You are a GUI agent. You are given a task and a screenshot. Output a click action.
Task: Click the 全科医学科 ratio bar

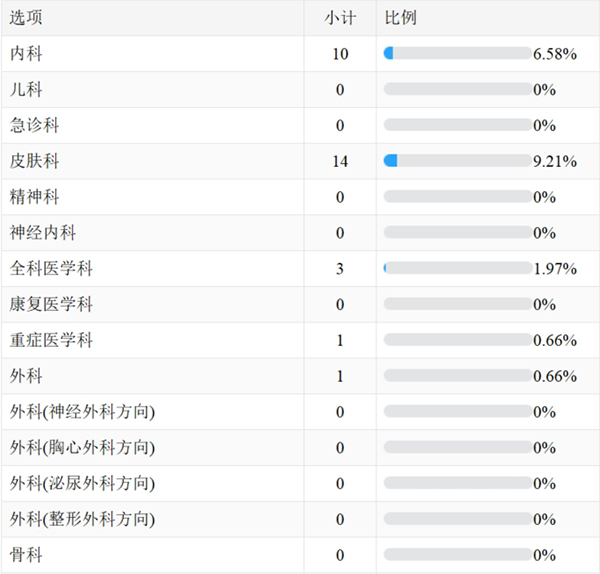coord(458,268)
